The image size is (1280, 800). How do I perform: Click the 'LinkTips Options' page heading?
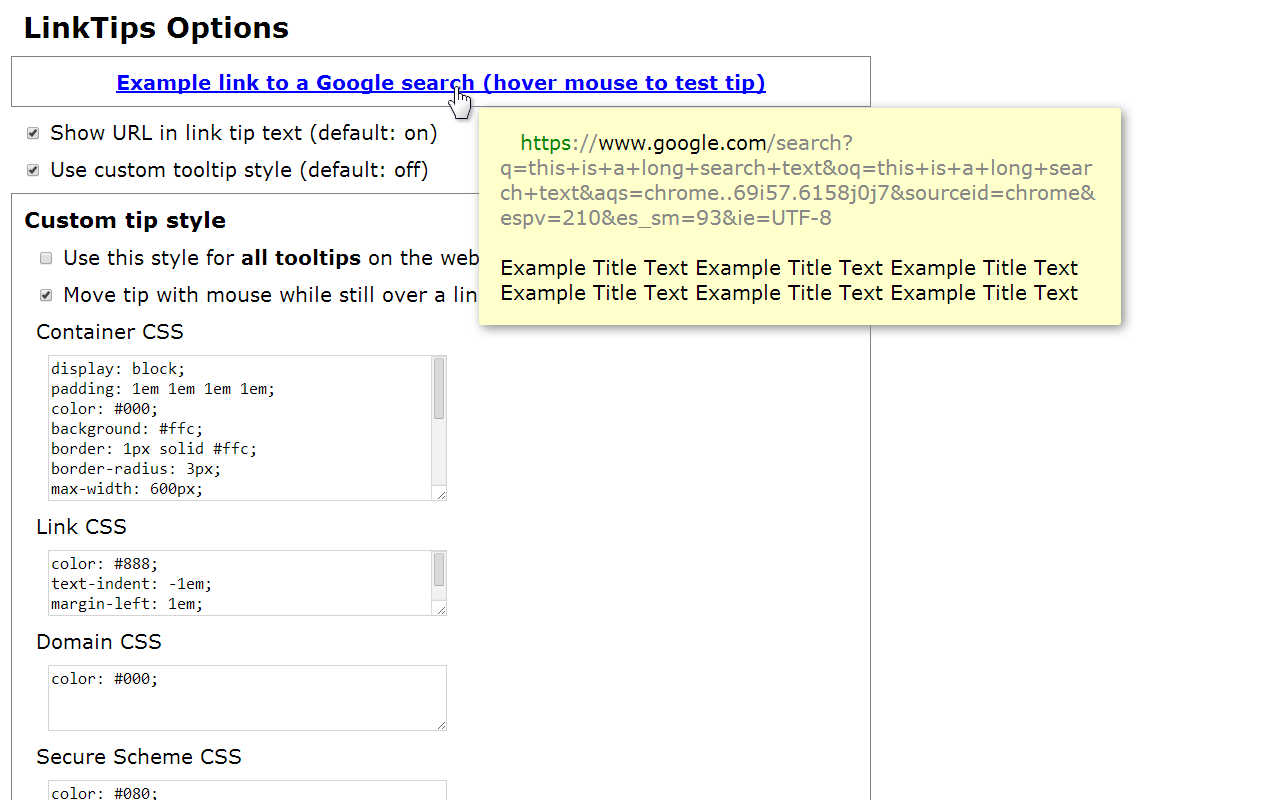pyautogui.click(x=156, y=28)
